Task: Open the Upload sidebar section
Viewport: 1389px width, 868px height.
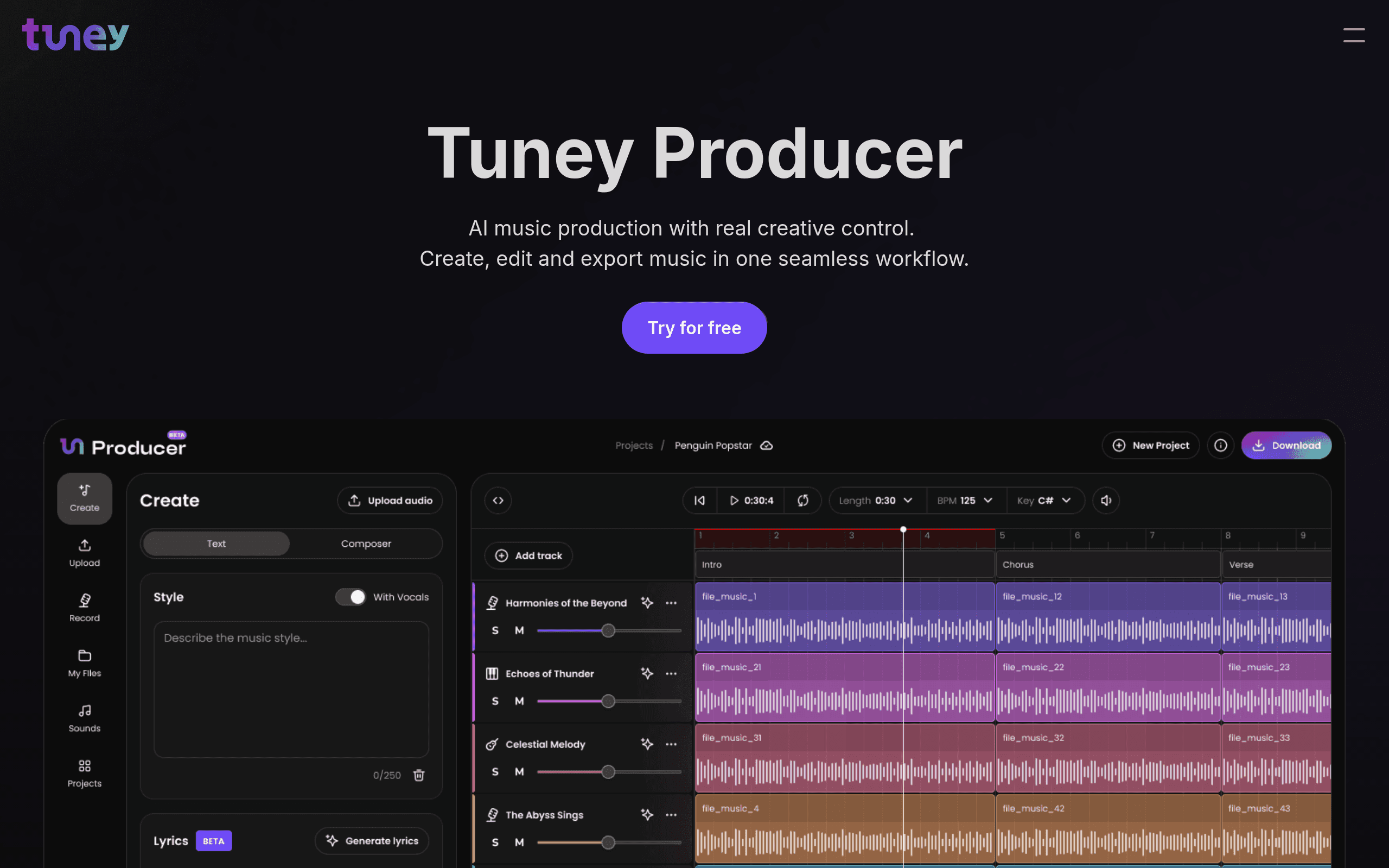Action: pyautogui.click(x=85, y=553)
